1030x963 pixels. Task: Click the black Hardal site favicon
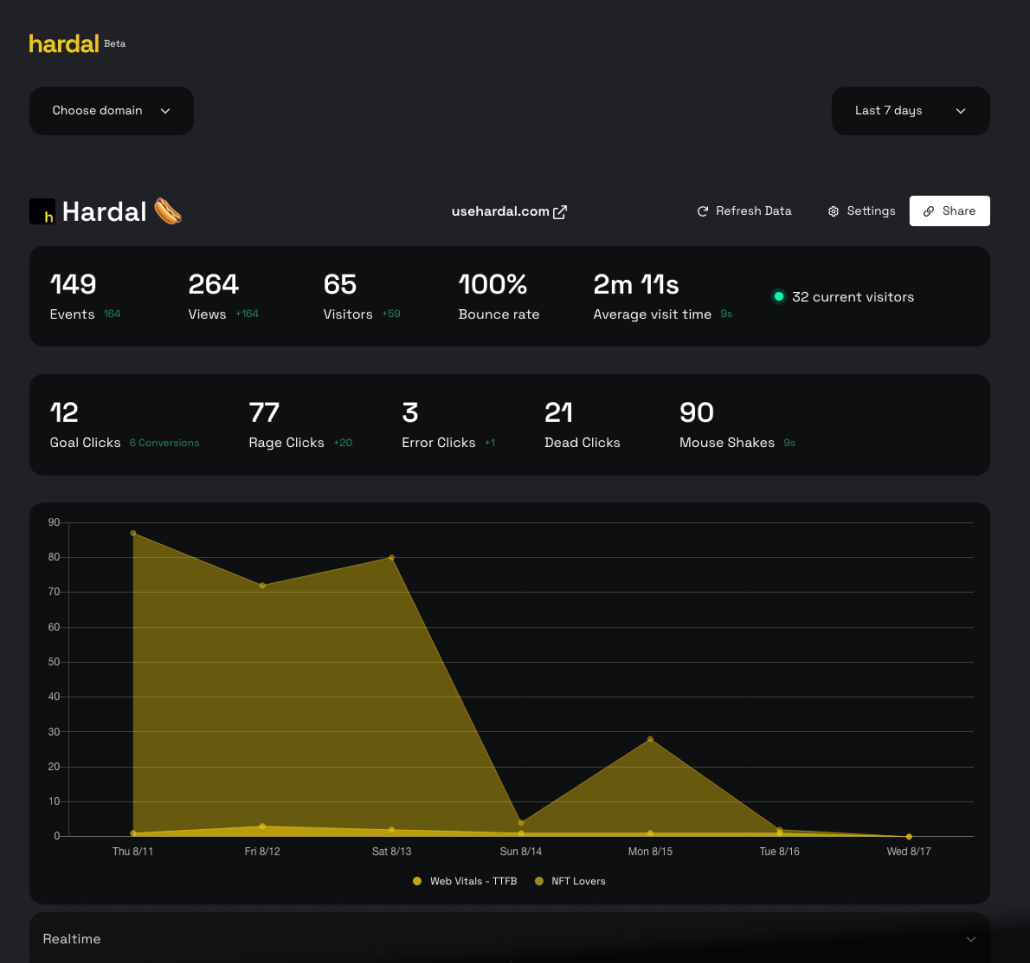pyautogui.click(x=42, y=212)
